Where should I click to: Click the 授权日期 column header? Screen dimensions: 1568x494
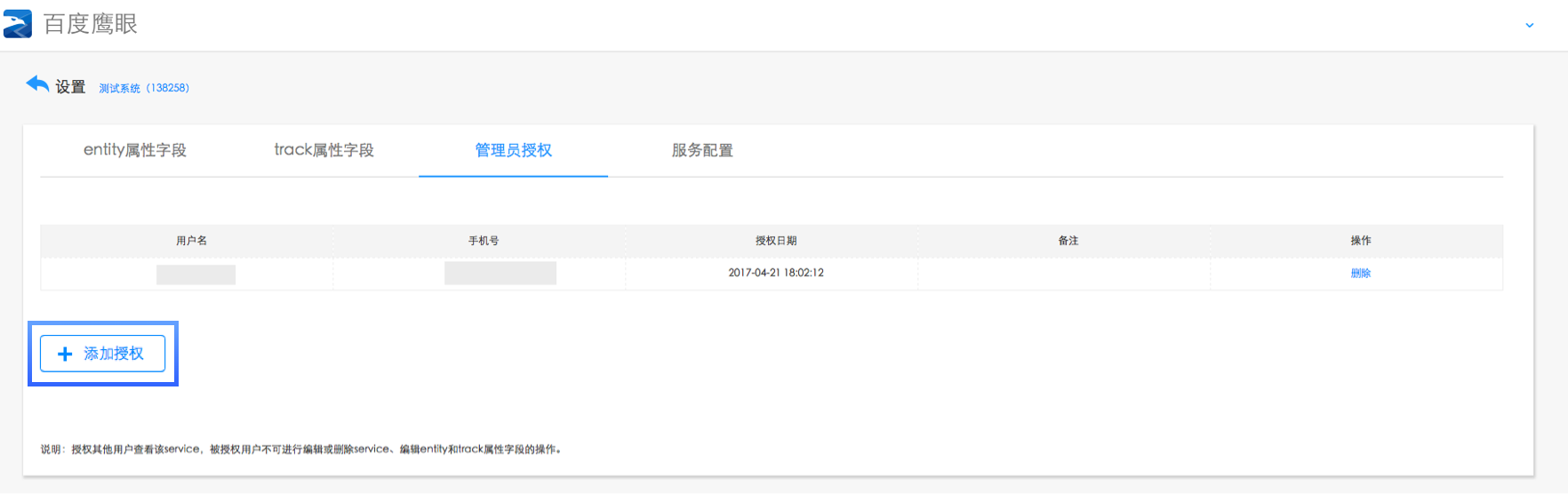(x=776, y=241)
